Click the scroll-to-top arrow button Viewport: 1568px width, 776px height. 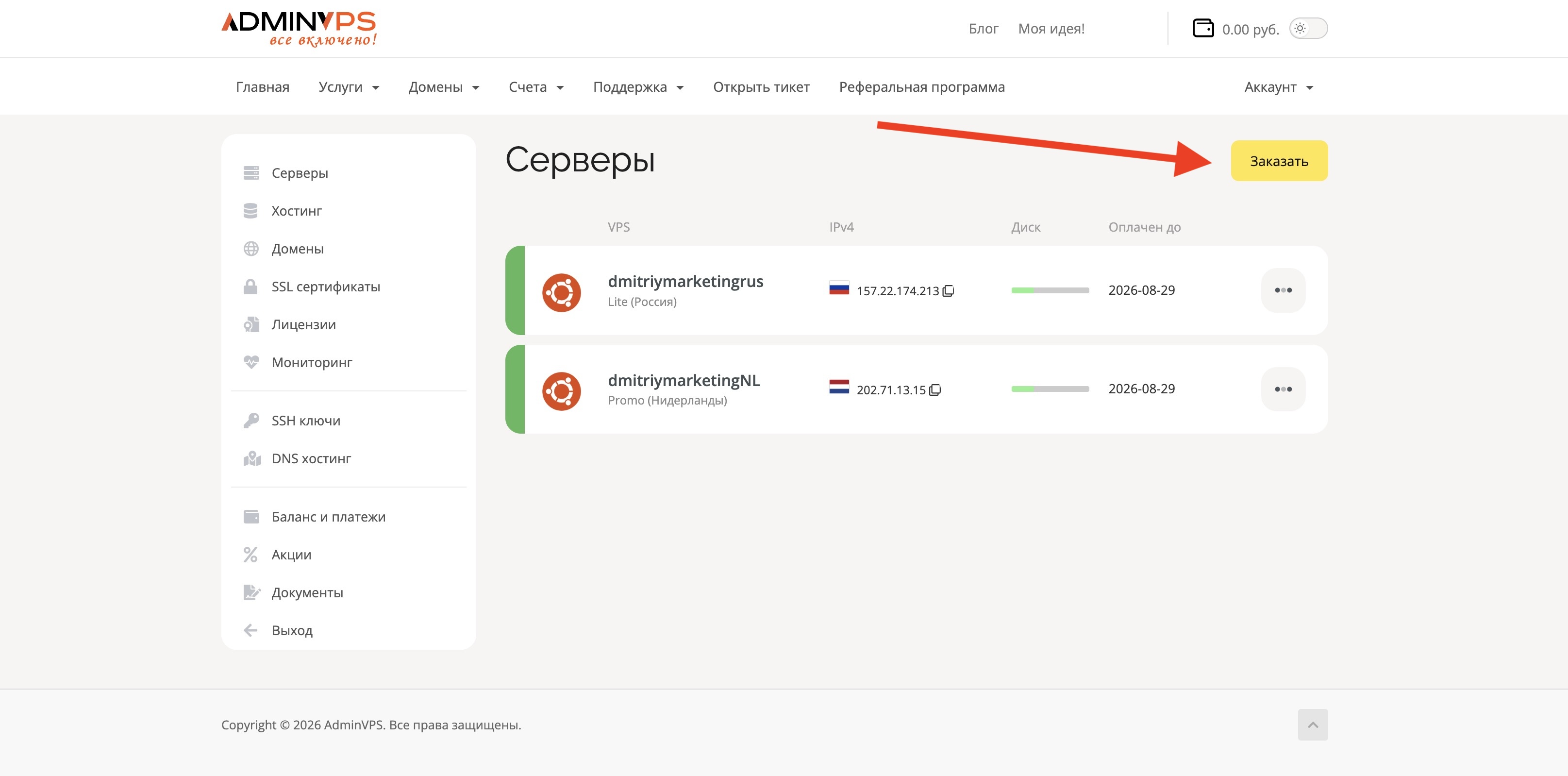(1313, 725)
